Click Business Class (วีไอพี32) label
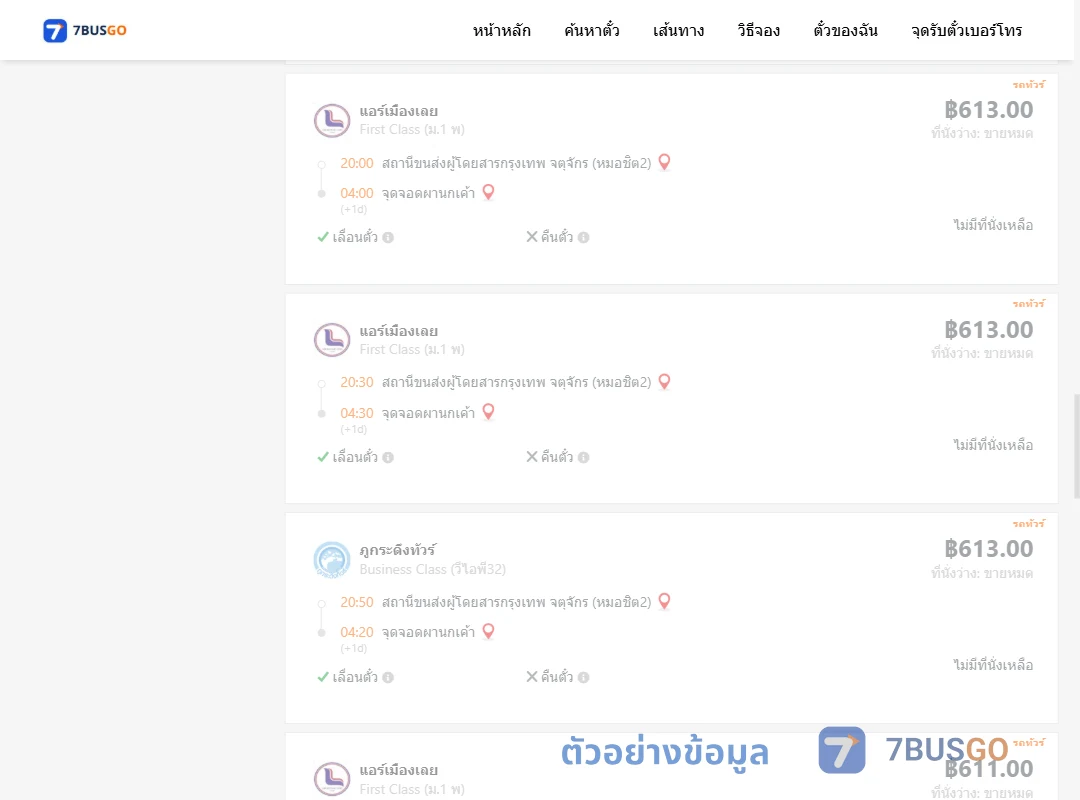 tap(433, 569)
